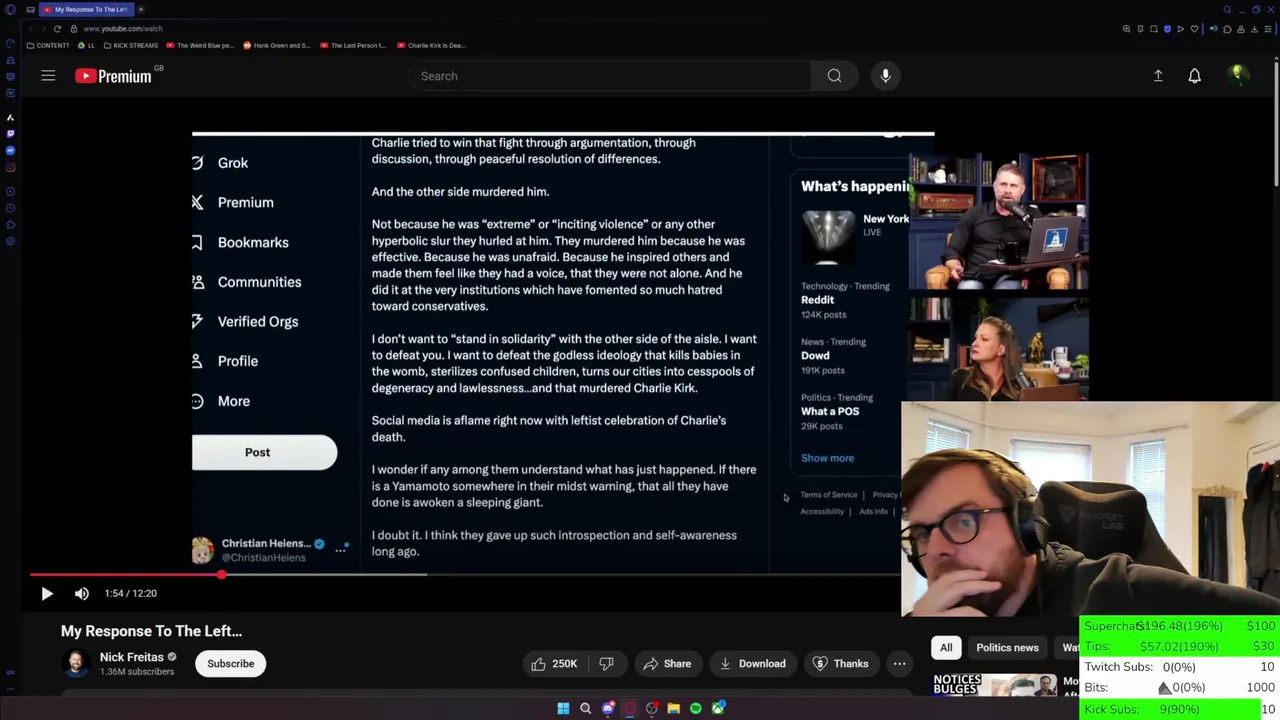1280x720 pixels.
Task: Open the YouTube create/upload icon
Action: coord(1158,76)
